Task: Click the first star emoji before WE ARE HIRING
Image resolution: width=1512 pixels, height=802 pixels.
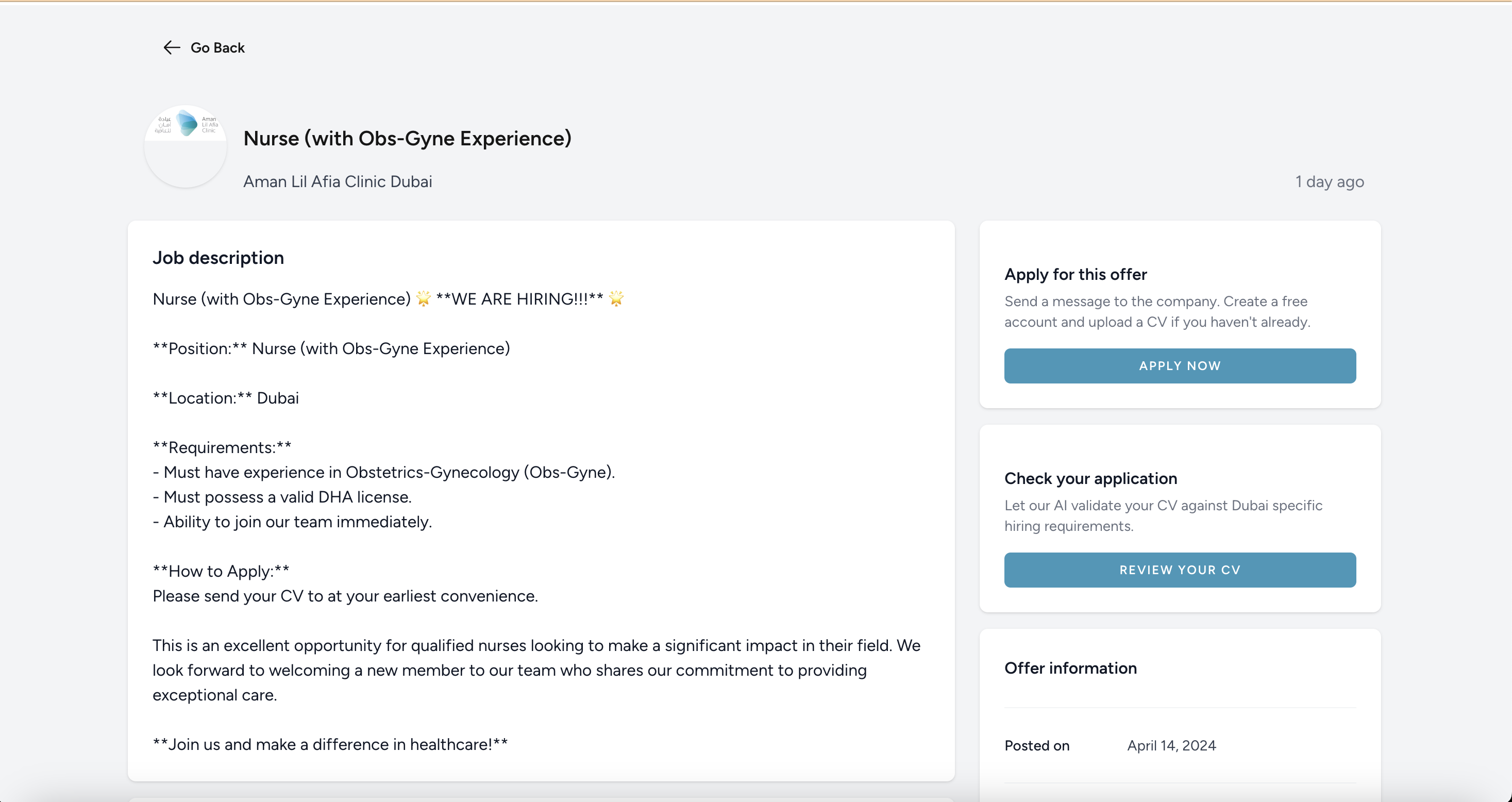Action: (423, 299)
